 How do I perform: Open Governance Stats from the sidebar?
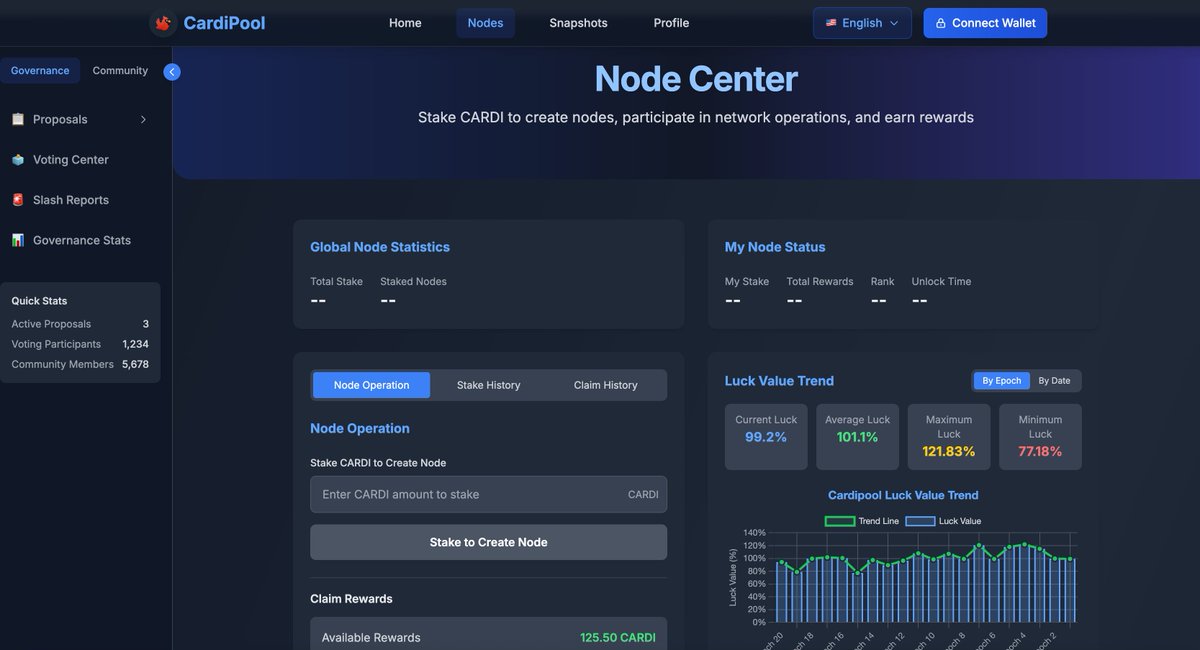pos(80,240)
